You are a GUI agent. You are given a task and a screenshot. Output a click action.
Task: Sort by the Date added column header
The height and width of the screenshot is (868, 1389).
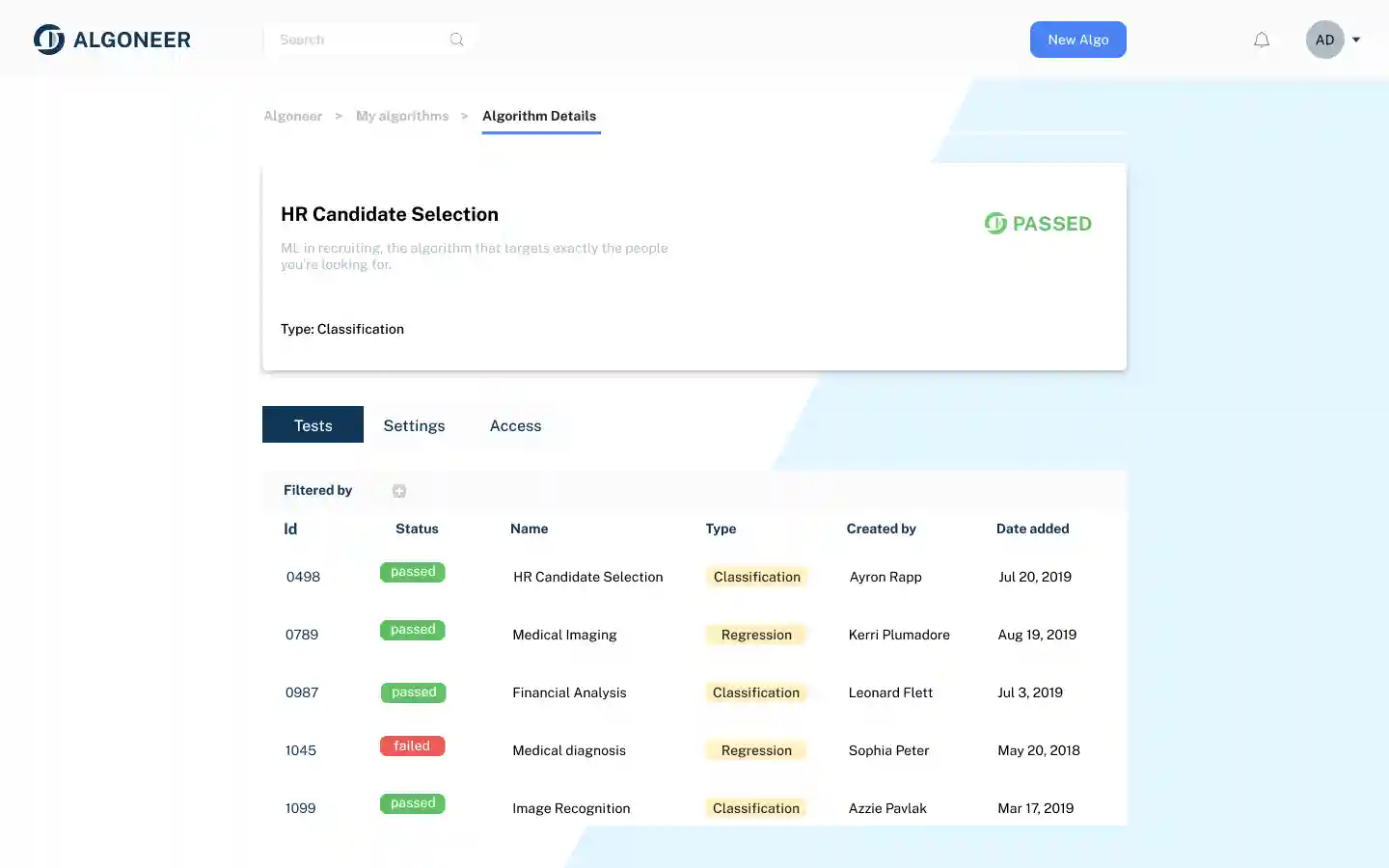coord(1032,529)
